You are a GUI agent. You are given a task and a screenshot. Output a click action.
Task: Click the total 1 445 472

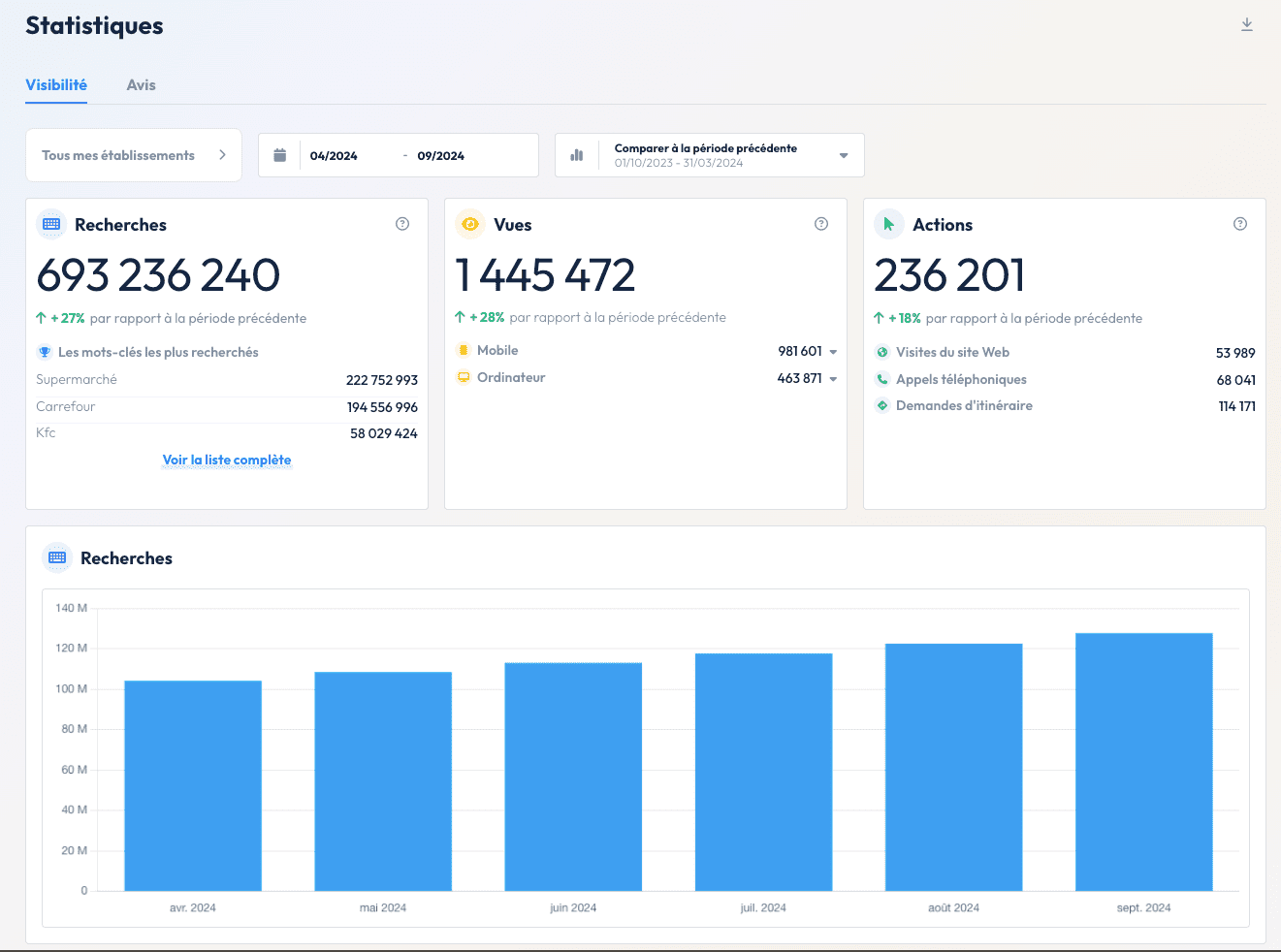pyautogui.click(x=545, y=275)
